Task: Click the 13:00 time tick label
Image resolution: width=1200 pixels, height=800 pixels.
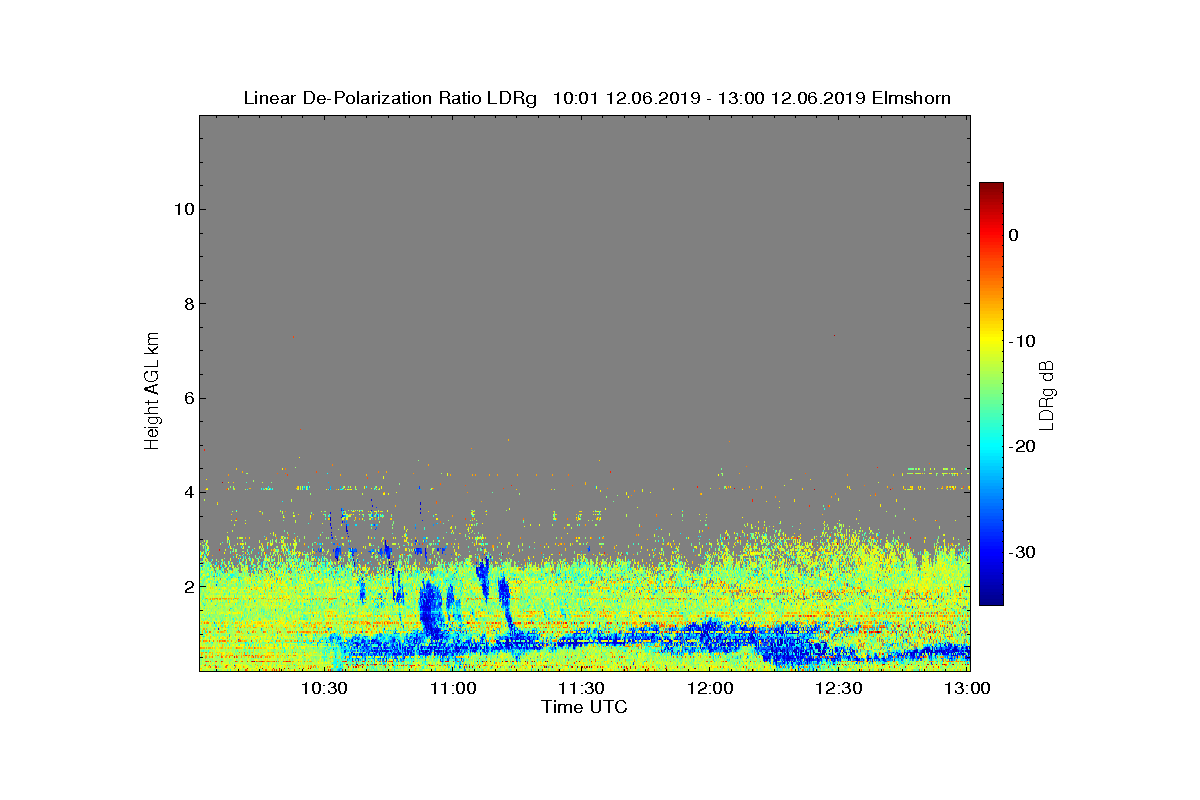Action: 967,688
